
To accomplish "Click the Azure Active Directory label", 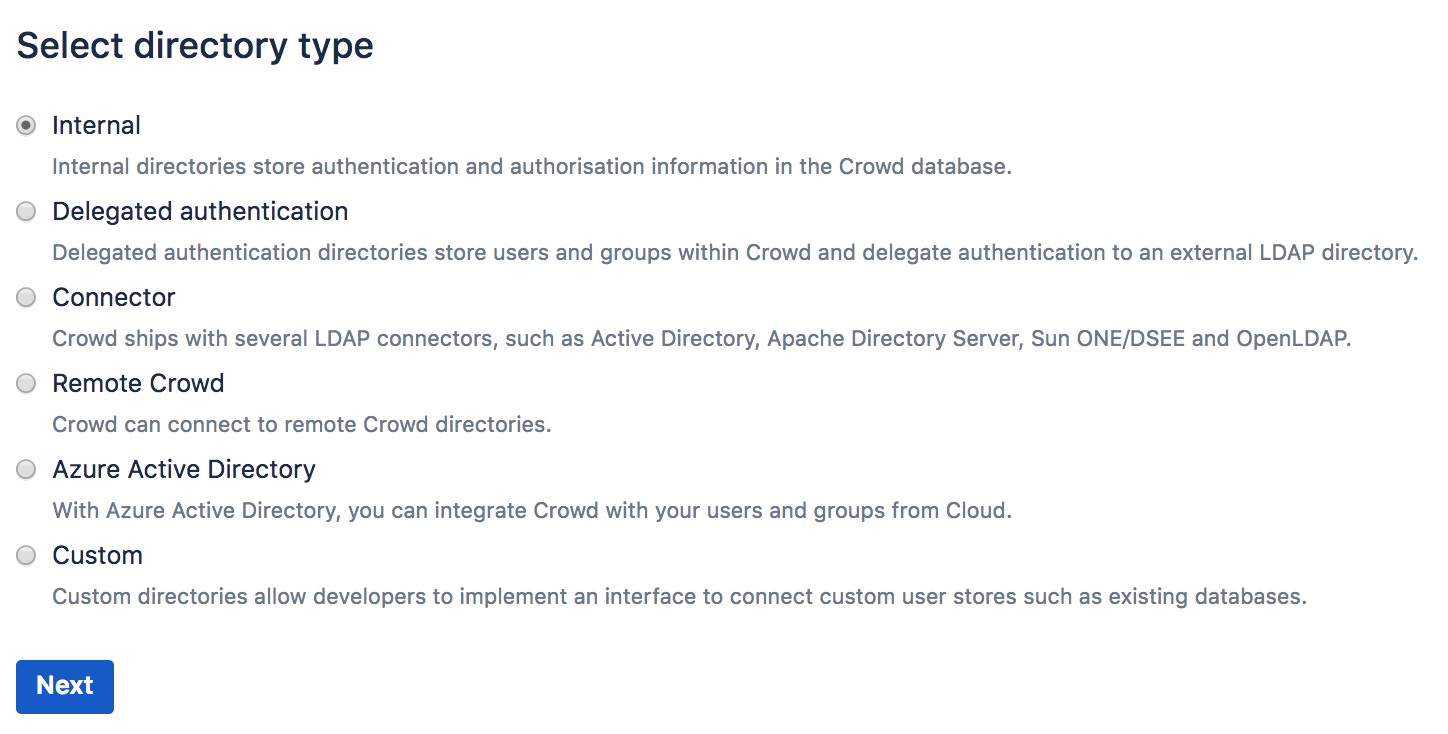I will click(x=184, y=469).
